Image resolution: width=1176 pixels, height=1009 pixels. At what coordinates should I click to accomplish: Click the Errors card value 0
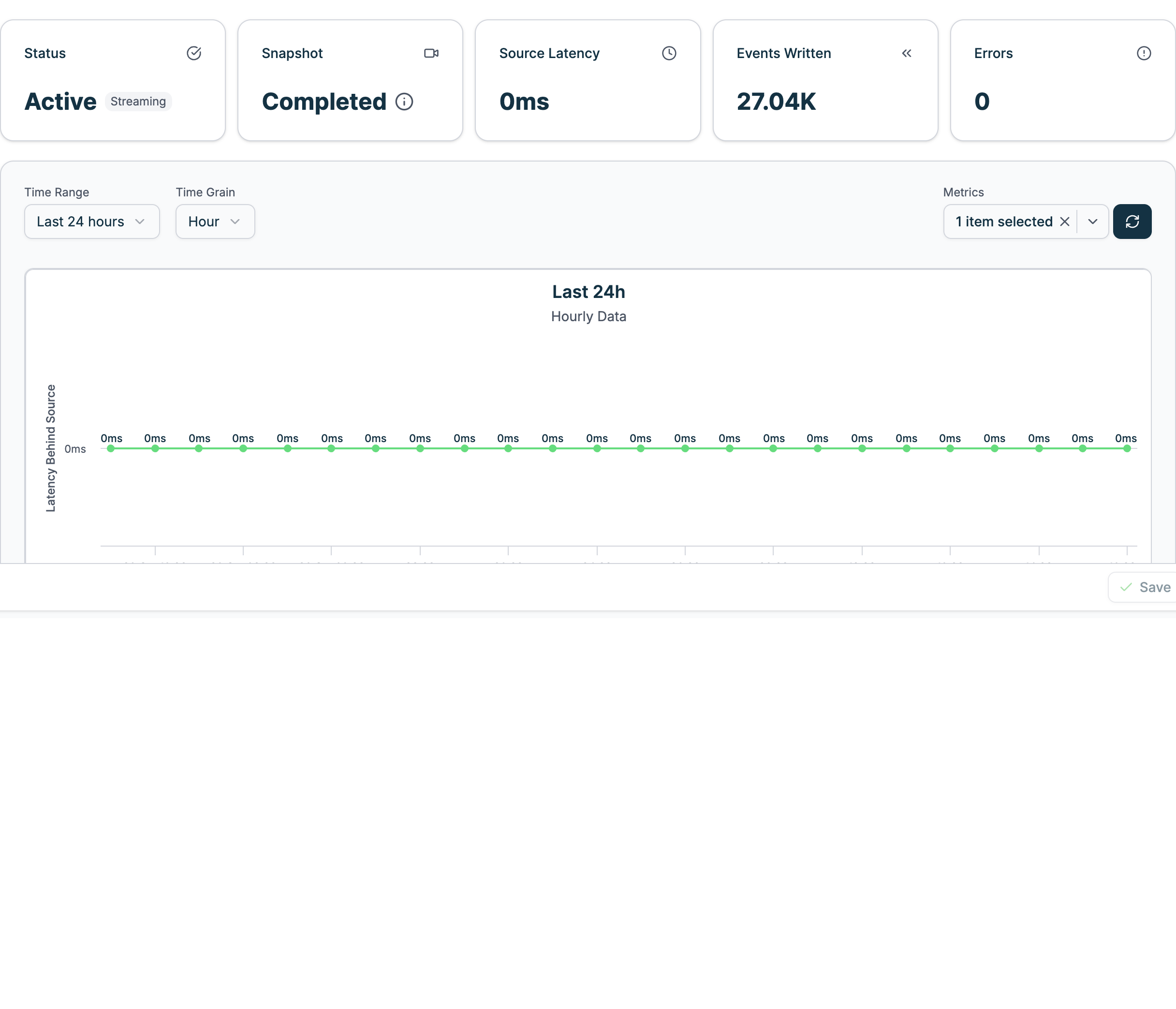point(982,102)
